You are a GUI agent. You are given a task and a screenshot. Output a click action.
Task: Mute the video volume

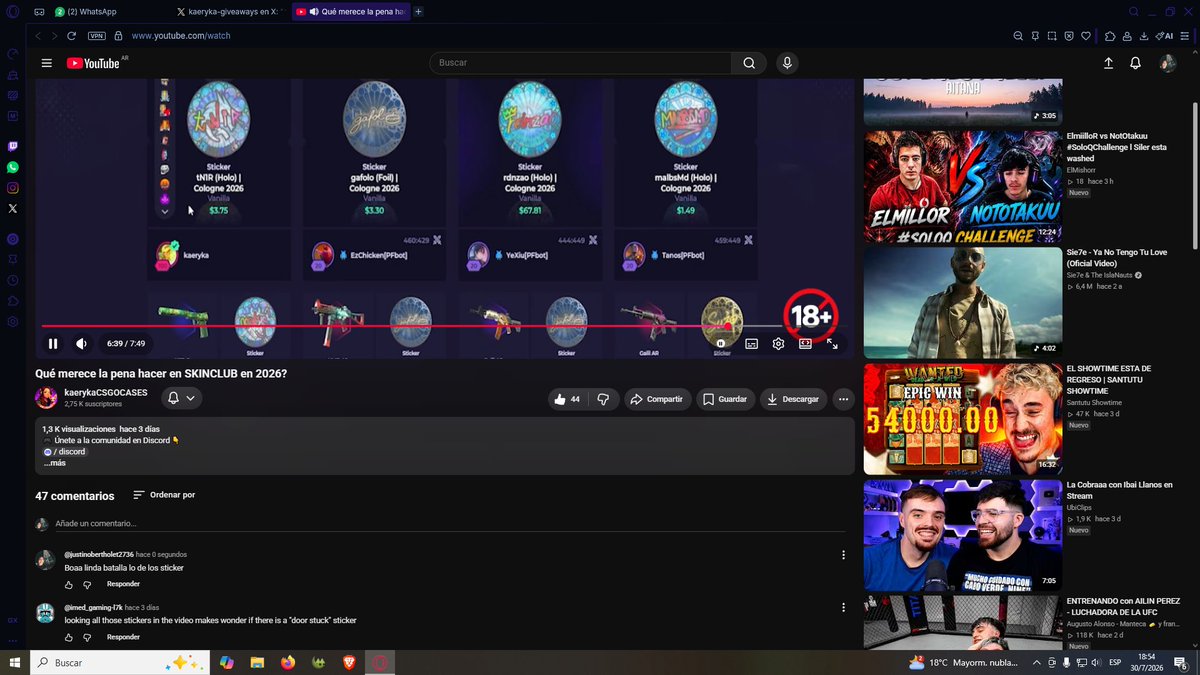pos(81,343)
